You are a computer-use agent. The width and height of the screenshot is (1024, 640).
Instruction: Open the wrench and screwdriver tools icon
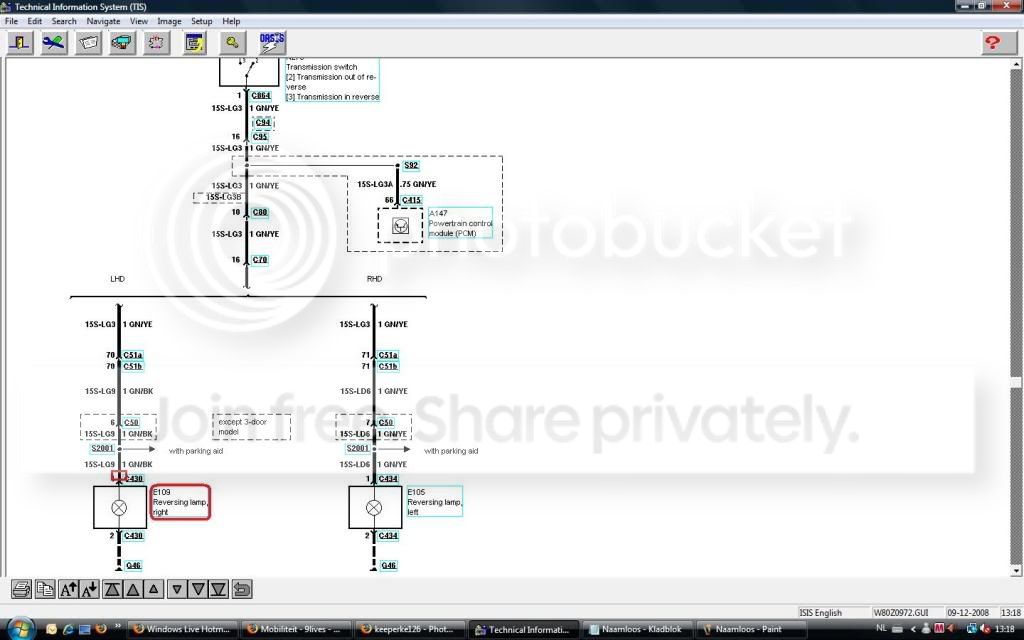54,43
